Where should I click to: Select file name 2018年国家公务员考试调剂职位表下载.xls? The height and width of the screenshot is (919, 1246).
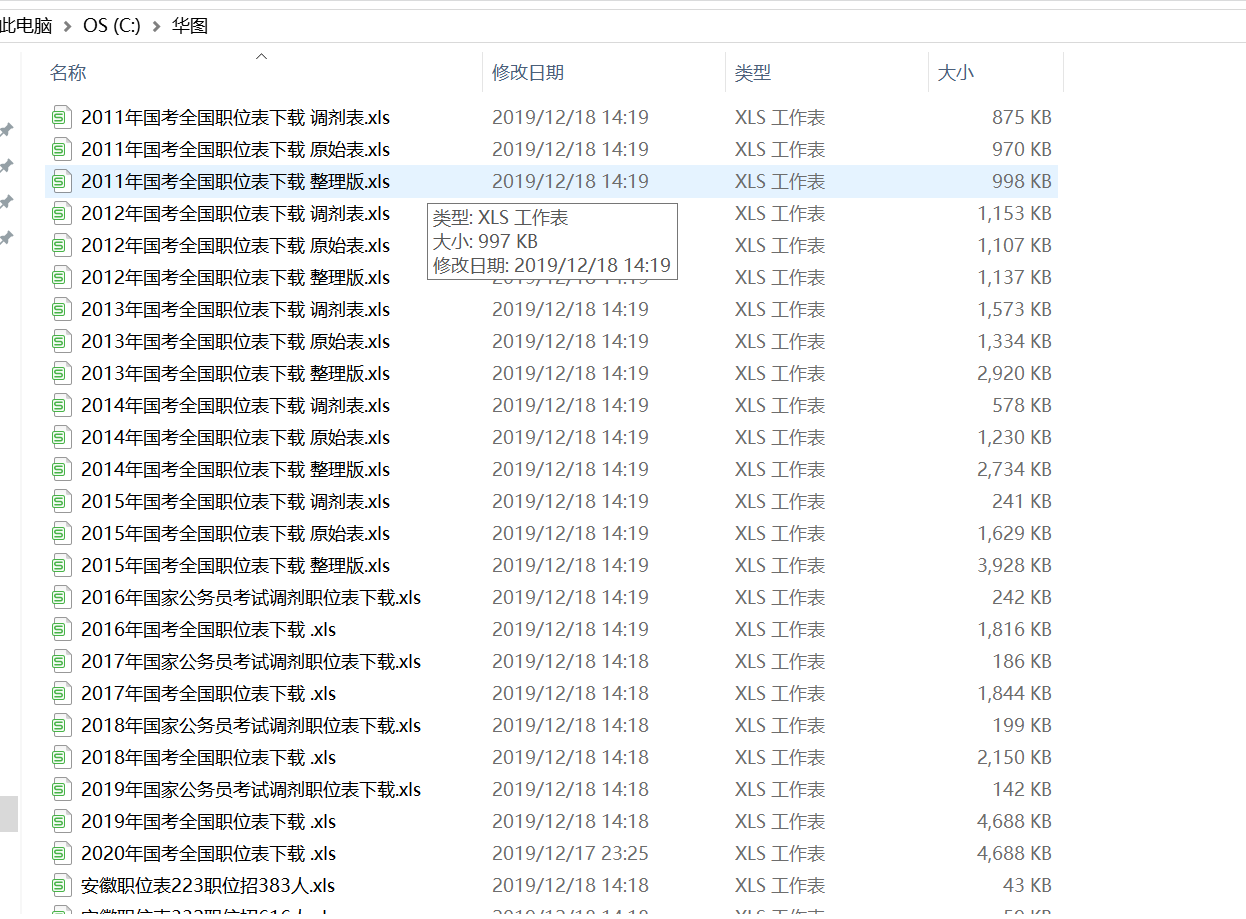tap(251, 725)
